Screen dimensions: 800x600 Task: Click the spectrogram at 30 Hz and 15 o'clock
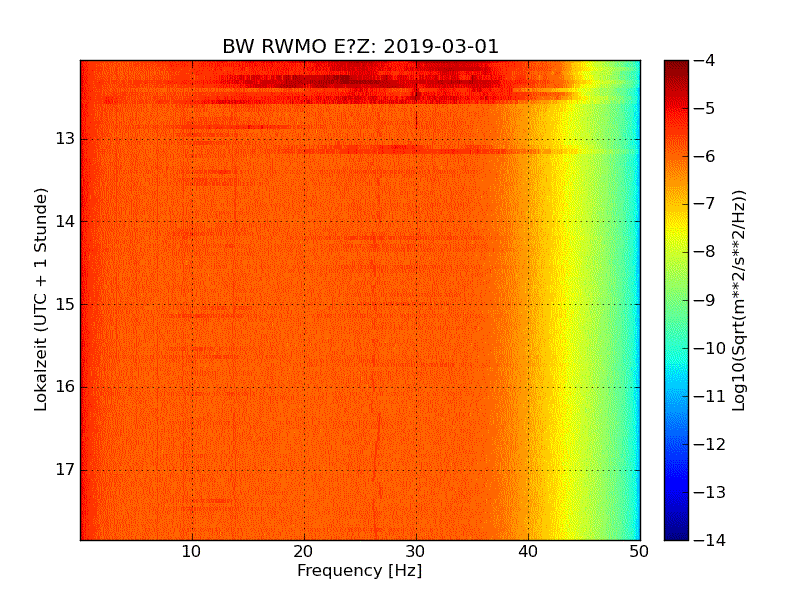click(416, 305)
